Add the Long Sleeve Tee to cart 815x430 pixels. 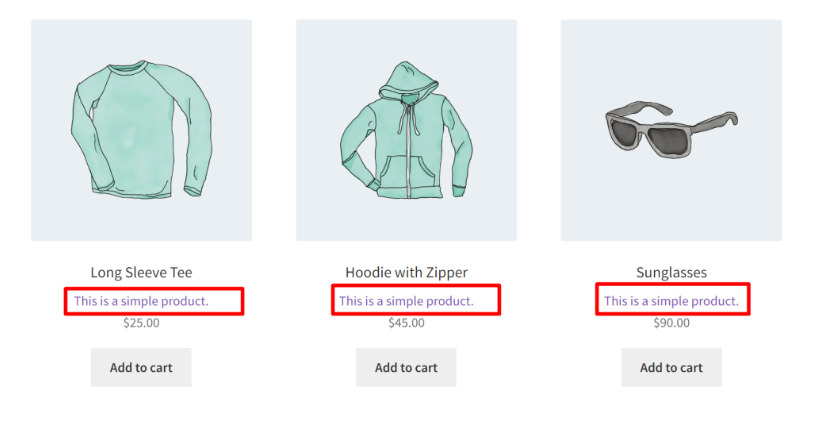point(141,367)
